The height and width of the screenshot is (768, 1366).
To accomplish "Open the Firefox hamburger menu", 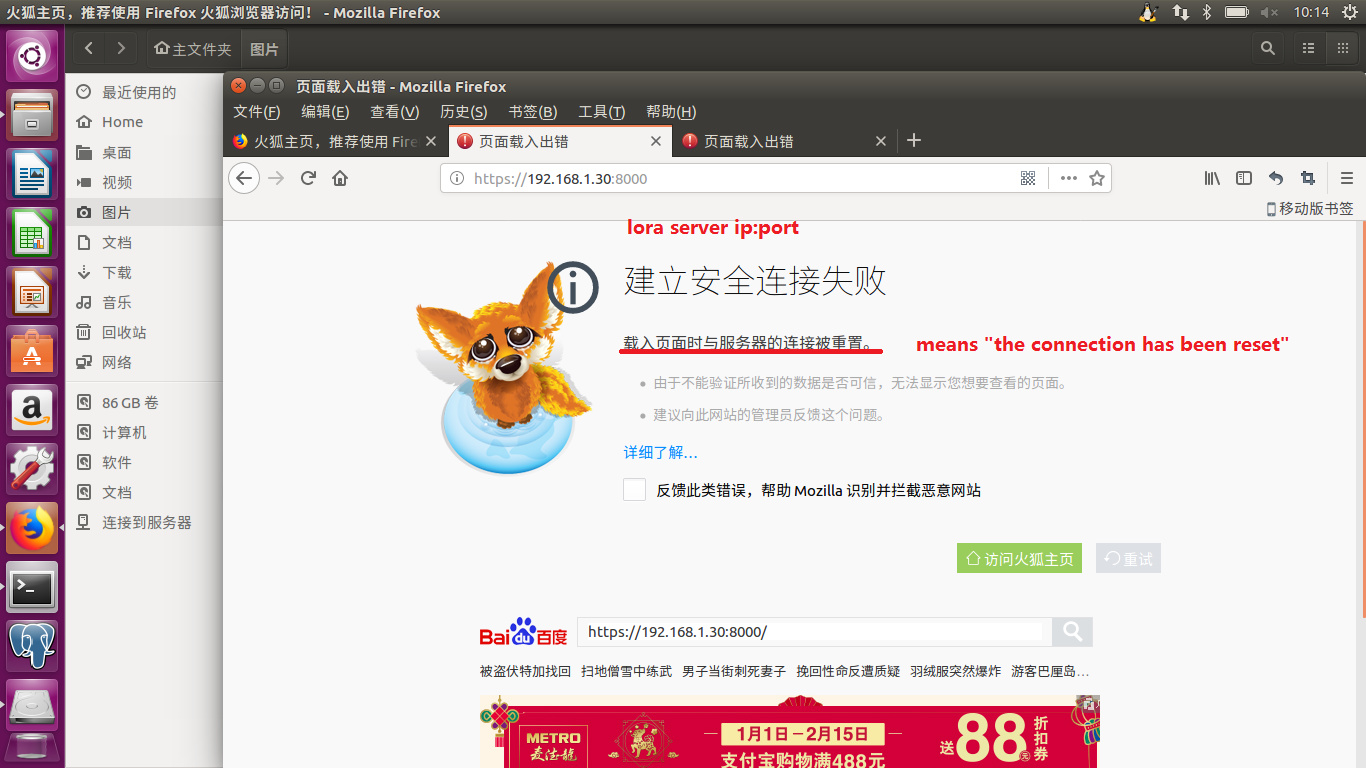I will coord(1347,178).
